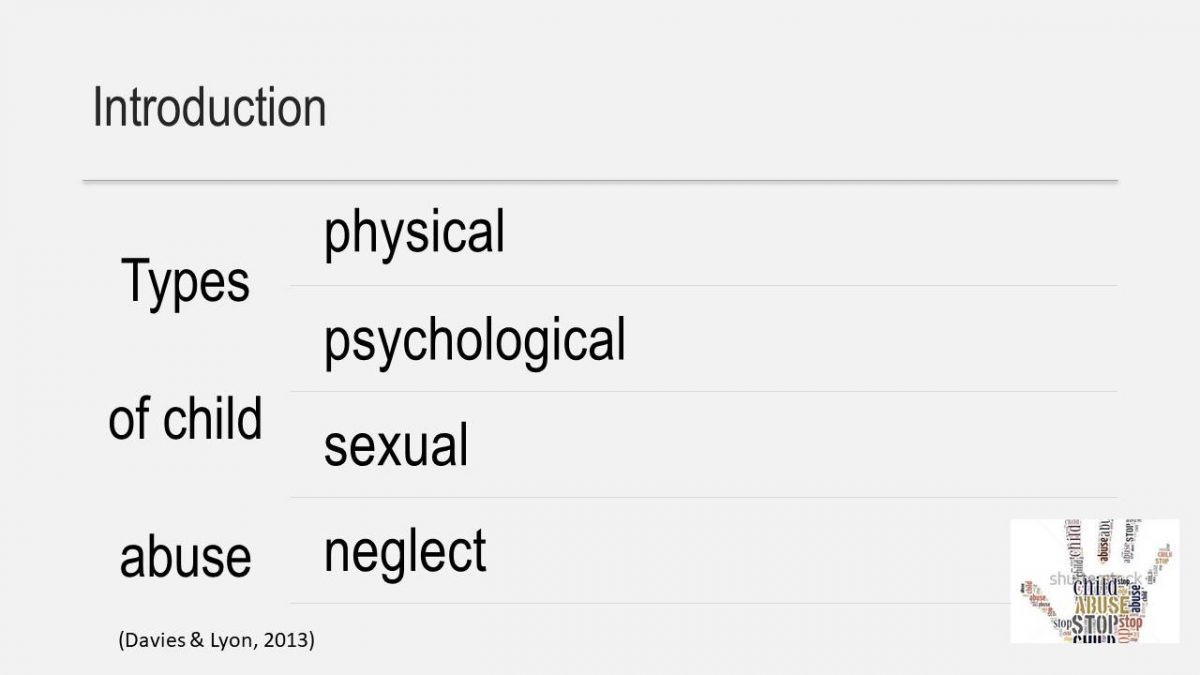
Task: Click the word "Types" on the left
Action: tap(185, 282)
